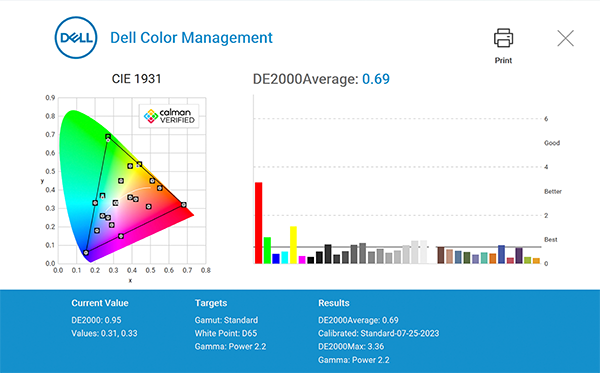Click the DE2000Max: 3.36 text
Screen dimensions: 600x373
pos(351,347)
